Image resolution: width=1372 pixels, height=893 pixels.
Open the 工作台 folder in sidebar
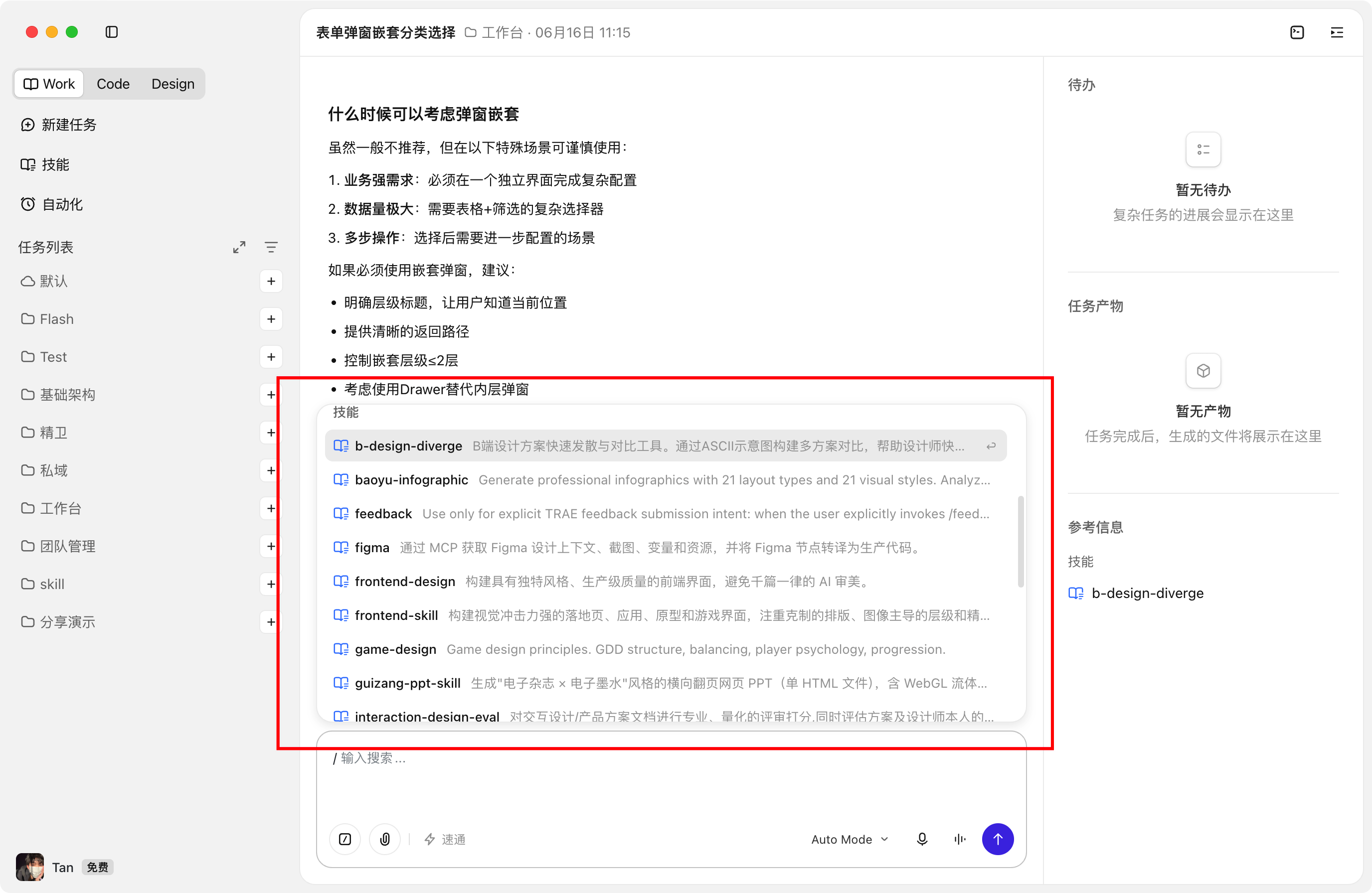[x=51, y=509]
